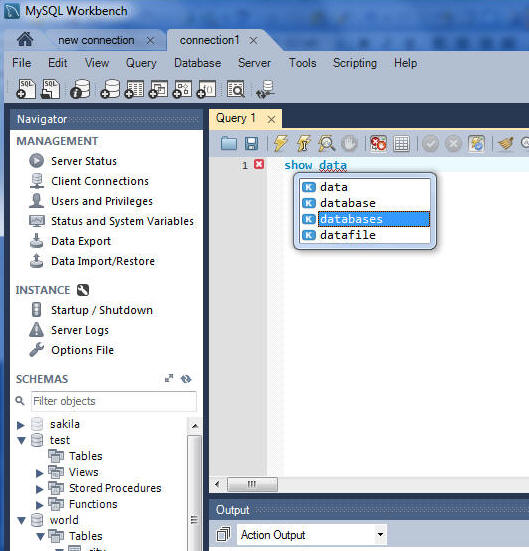The width and height of the screenshot is (529, 551).
Task: Open the Action Output dropdown
Action: [380, 534]
